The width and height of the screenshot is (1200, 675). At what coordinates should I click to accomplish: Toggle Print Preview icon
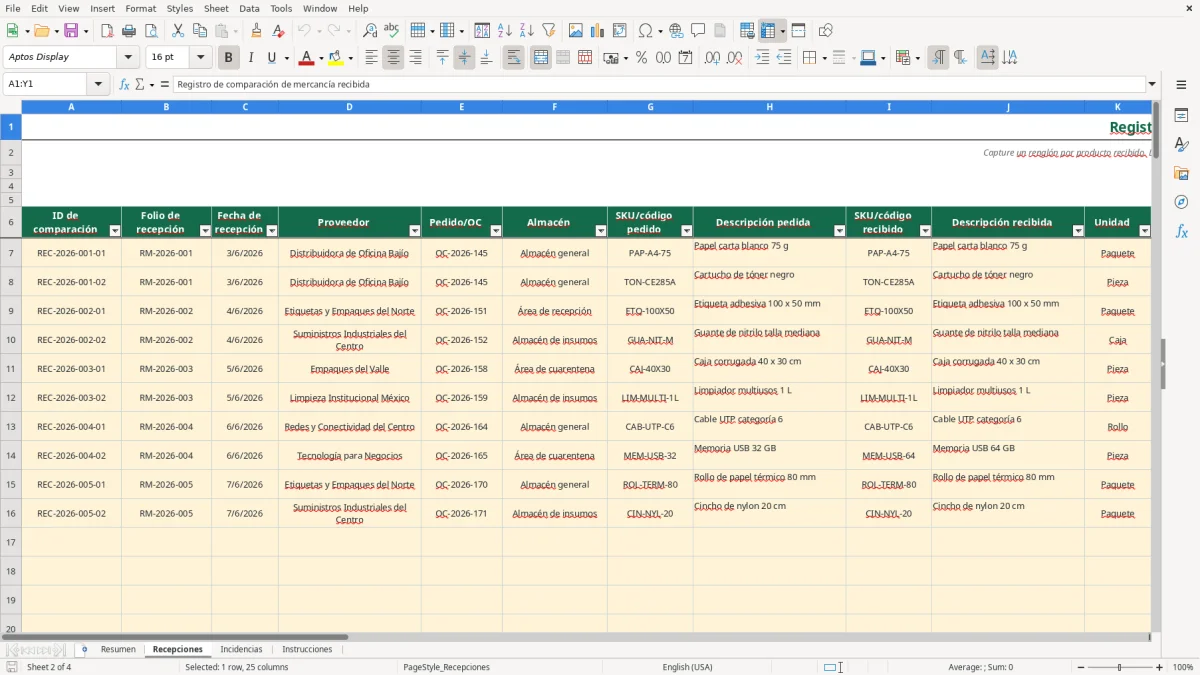[x=151, y=31]
